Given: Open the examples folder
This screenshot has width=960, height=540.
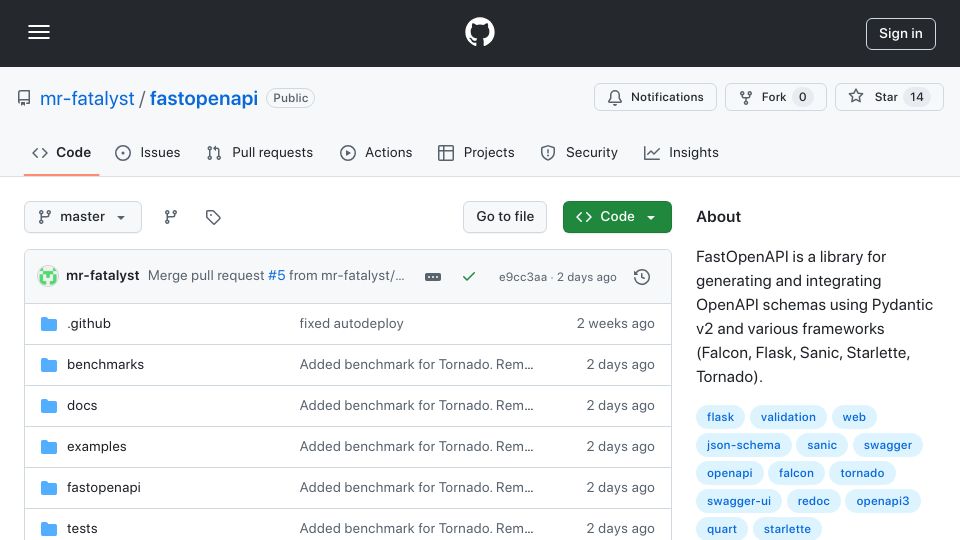Looking at the screenshot, I should coord(97,446).
